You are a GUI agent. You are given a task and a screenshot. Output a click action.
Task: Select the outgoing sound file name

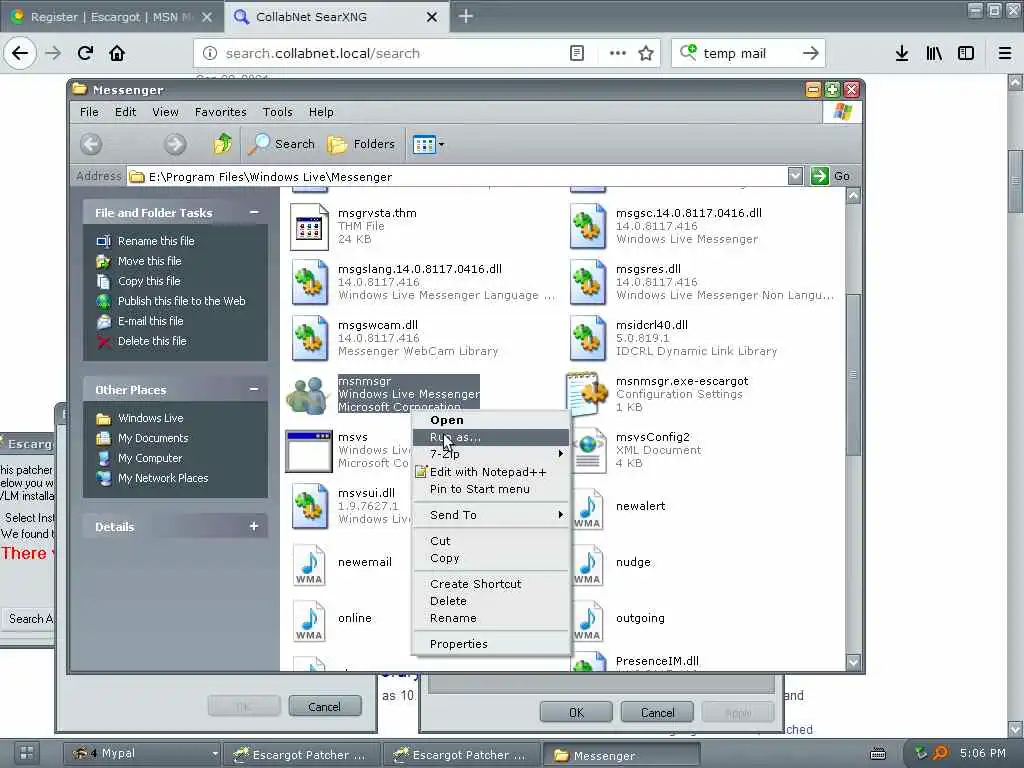point(640,618)
